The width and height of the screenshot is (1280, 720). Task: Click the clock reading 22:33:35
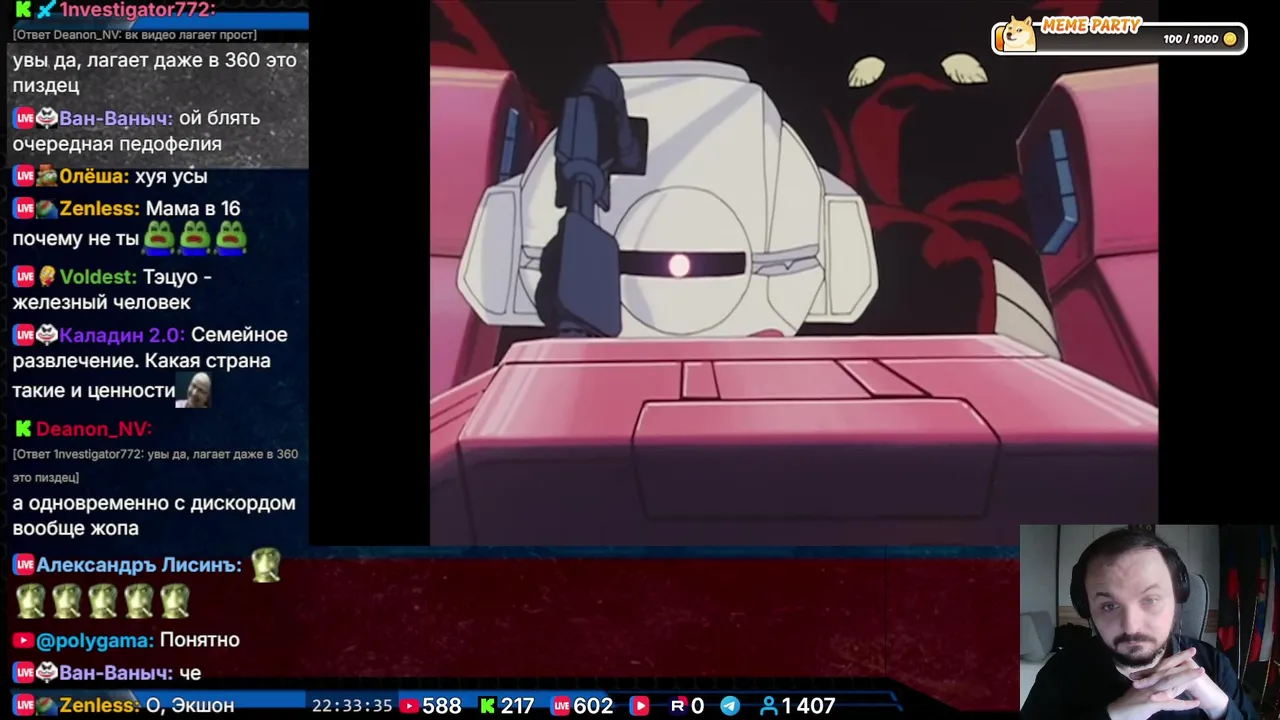click(x=352, y=706)
